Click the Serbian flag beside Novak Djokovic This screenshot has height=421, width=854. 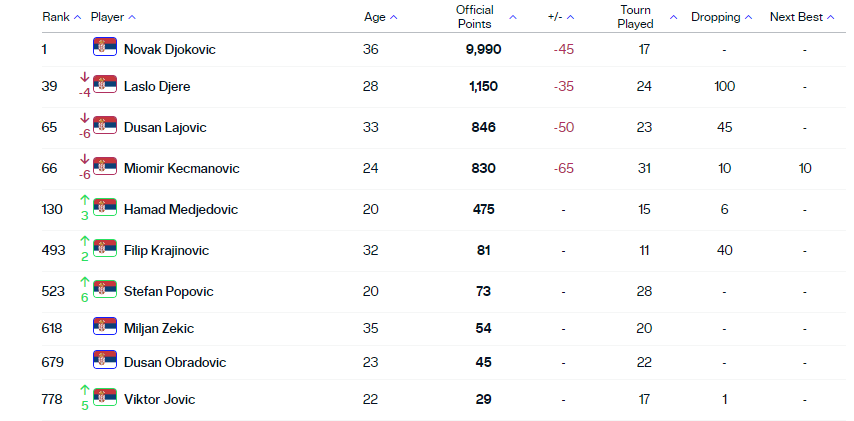click(x=105, y=47)
